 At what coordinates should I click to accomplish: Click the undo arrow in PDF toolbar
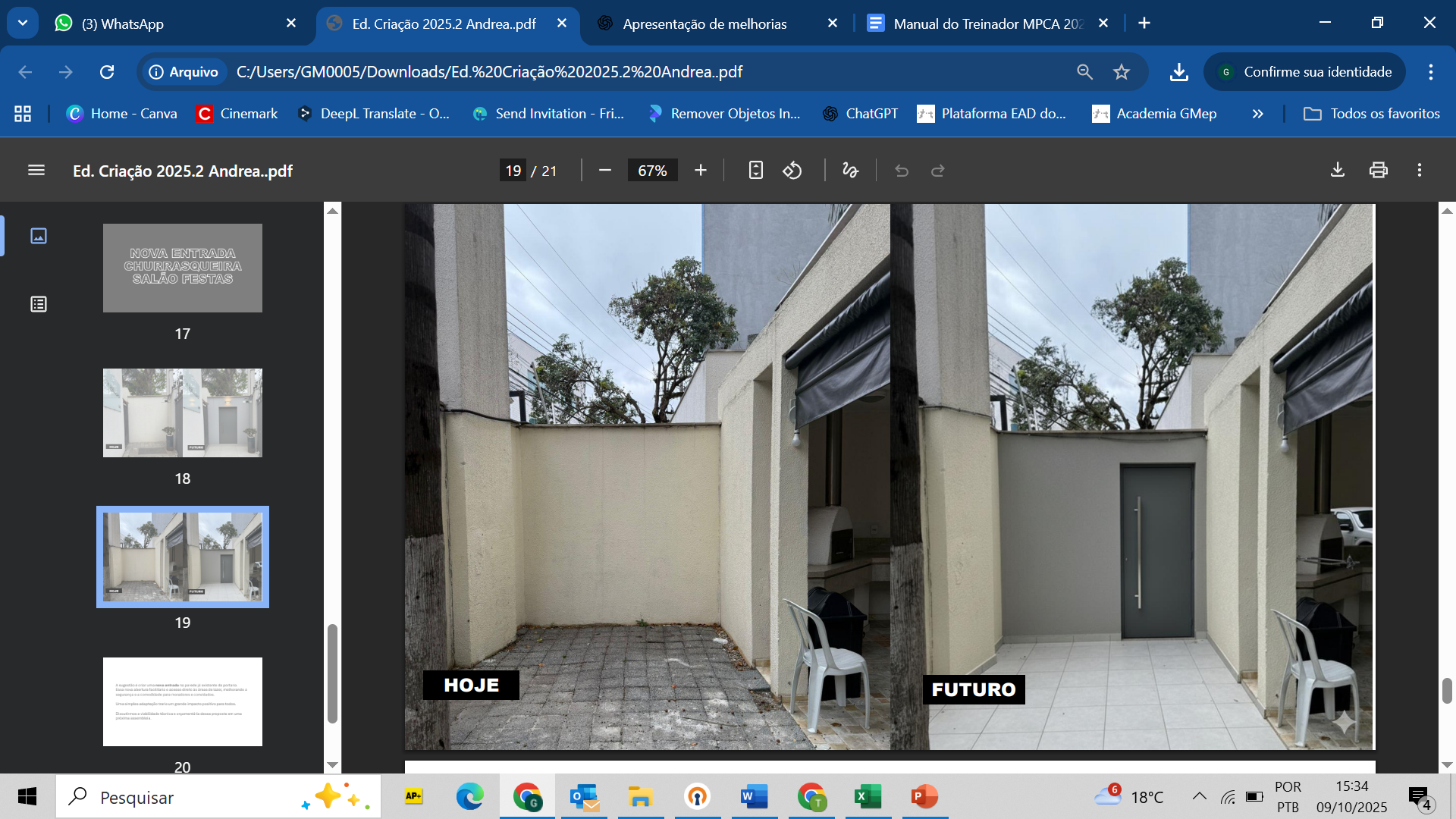pyautogui.click(x=902, y=171)
